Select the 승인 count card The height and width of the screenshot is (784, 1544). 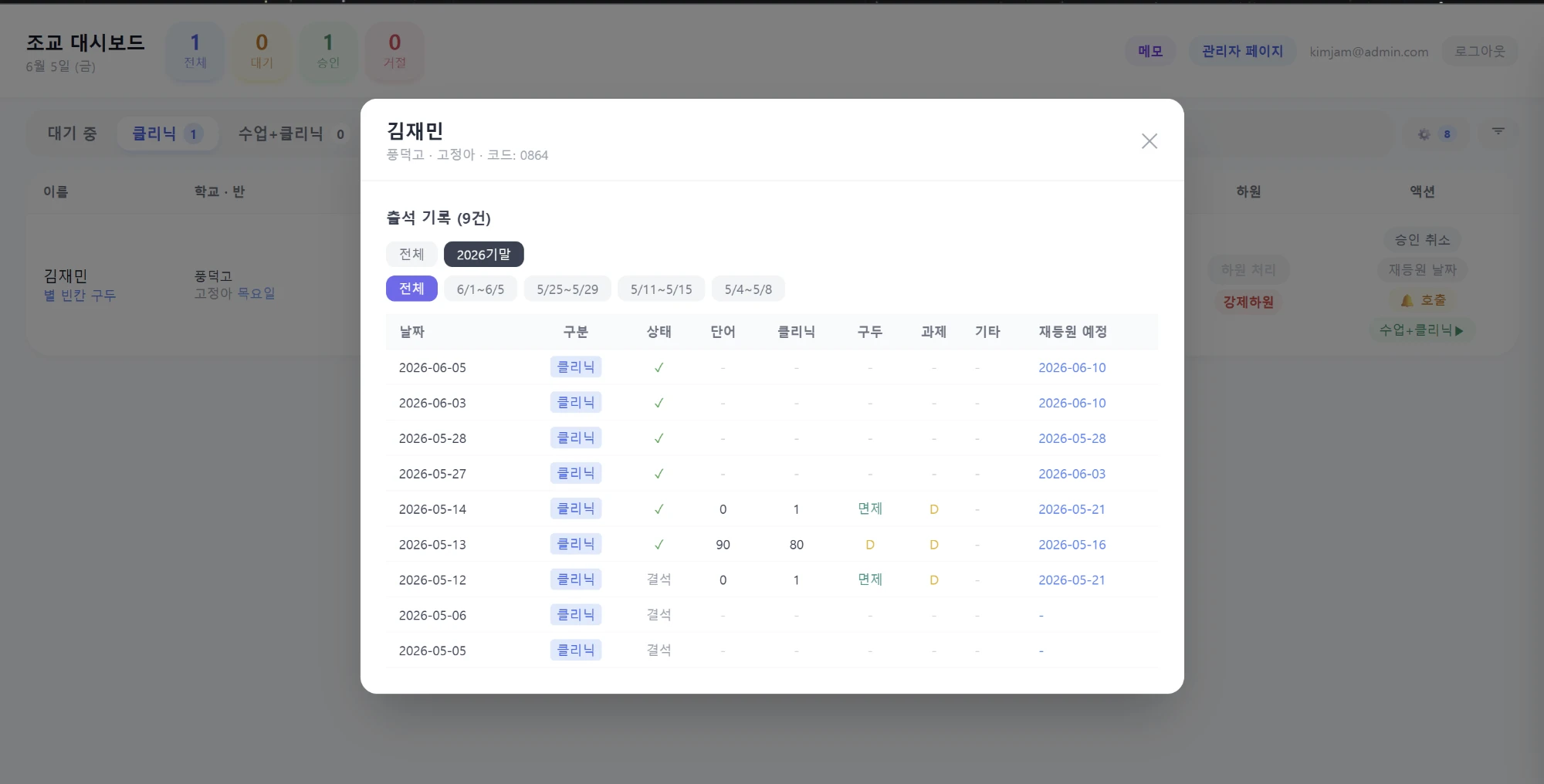tap(328, 50)
